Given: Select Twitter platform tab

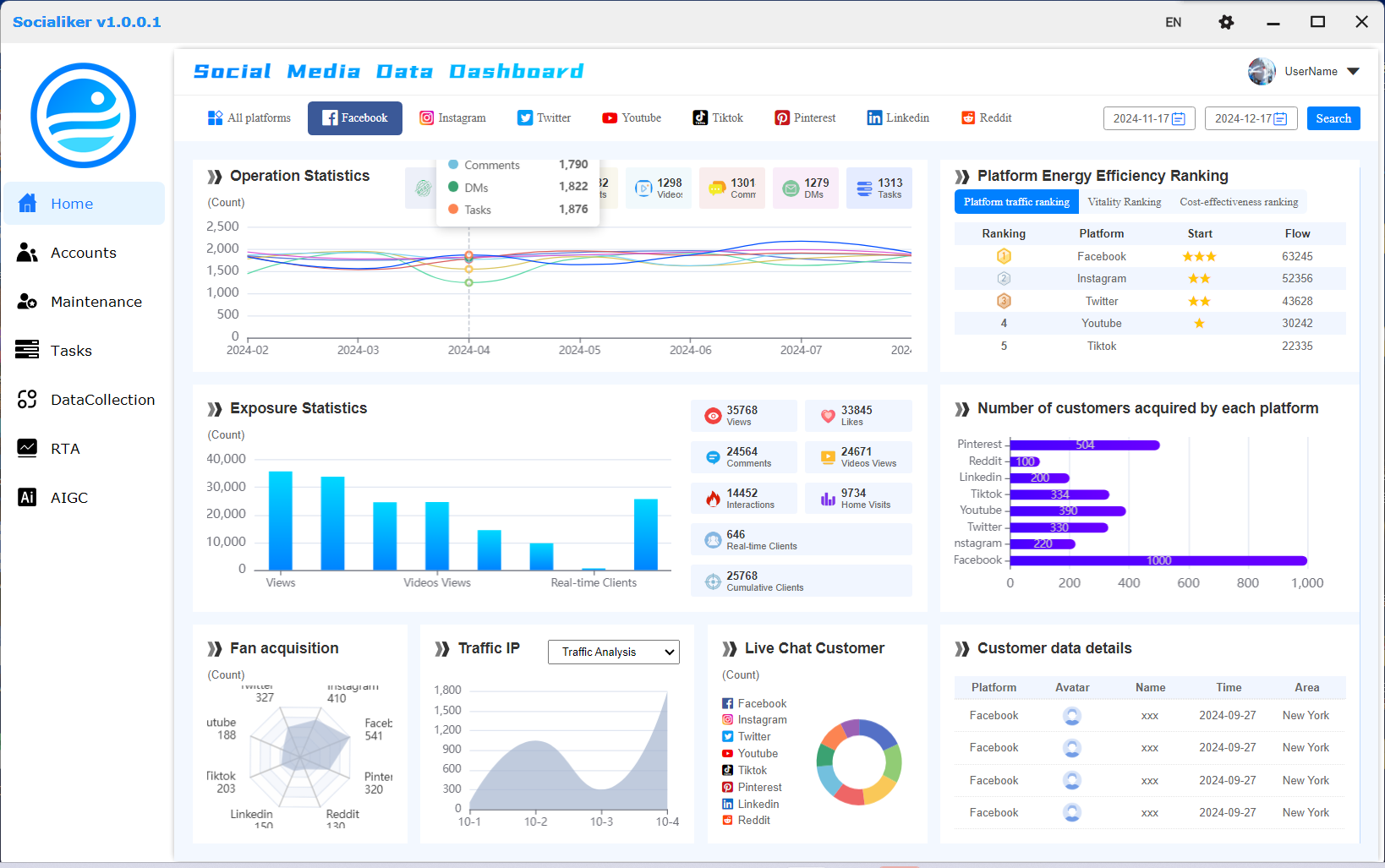Looking at the screenshot, I should (x=545, y=118).
